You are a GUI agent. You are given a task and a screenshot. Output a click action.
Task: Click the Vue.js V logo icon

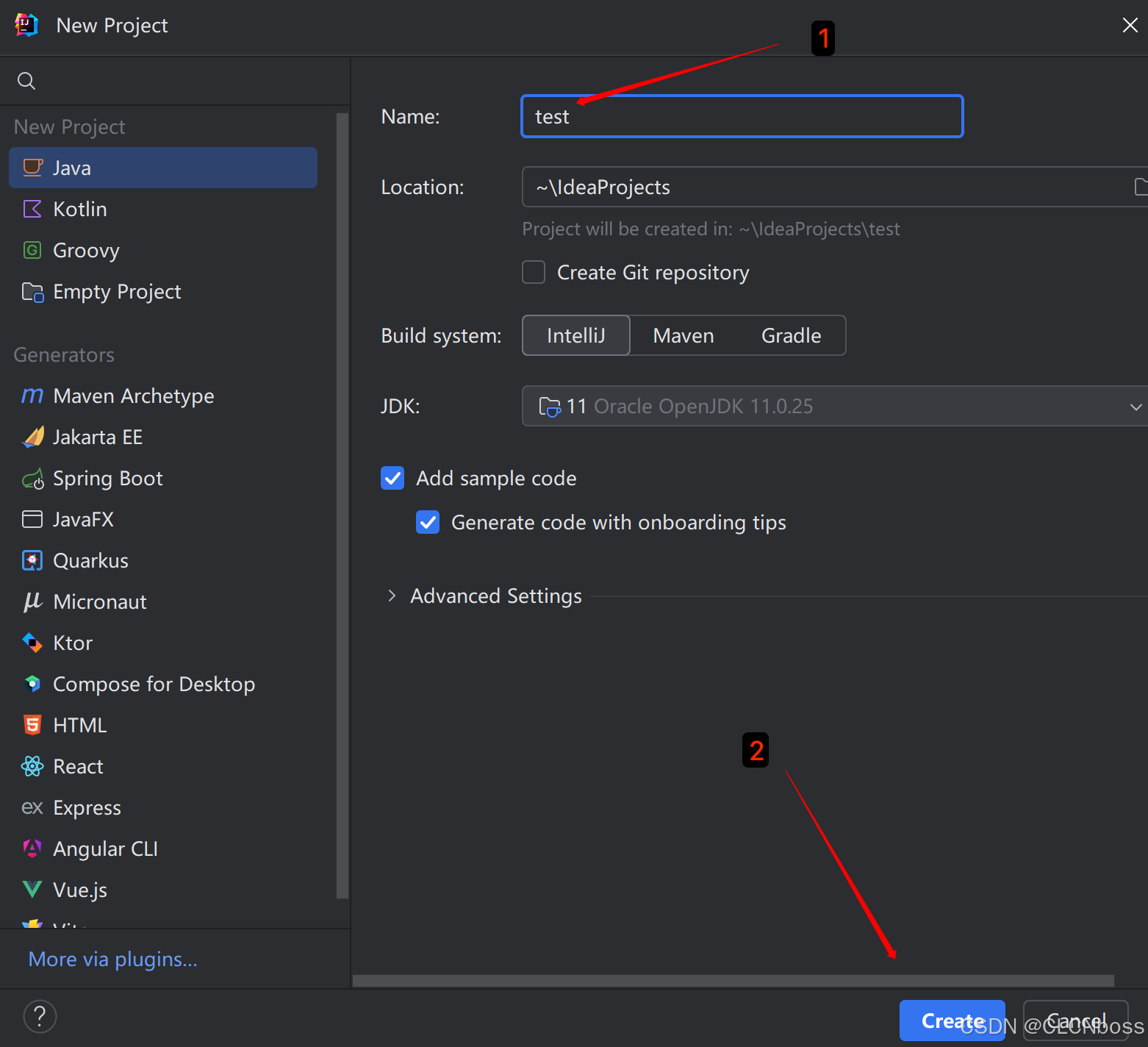coord(32,890)
